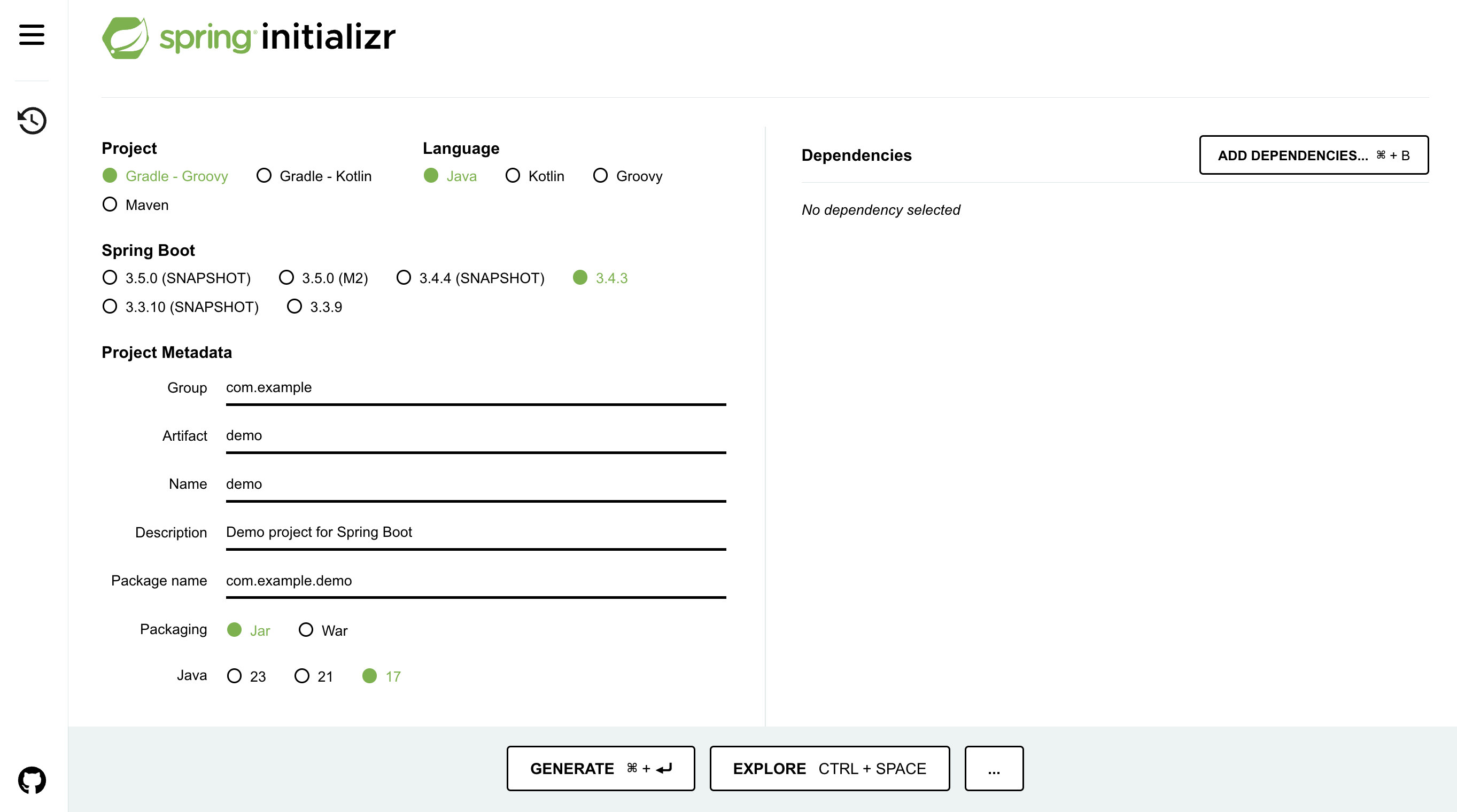Open the history clock icon
This screenshot has width=1457, height=812.
click(x=32, y=120)
